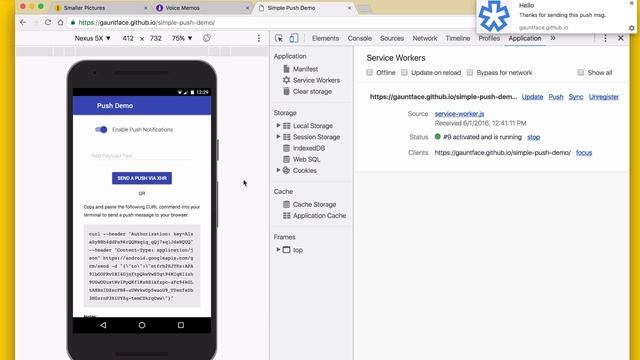This screenshot has height=360, width=640.
Task: Open the 75% zoom dropdown
Action: pos(182,38)
